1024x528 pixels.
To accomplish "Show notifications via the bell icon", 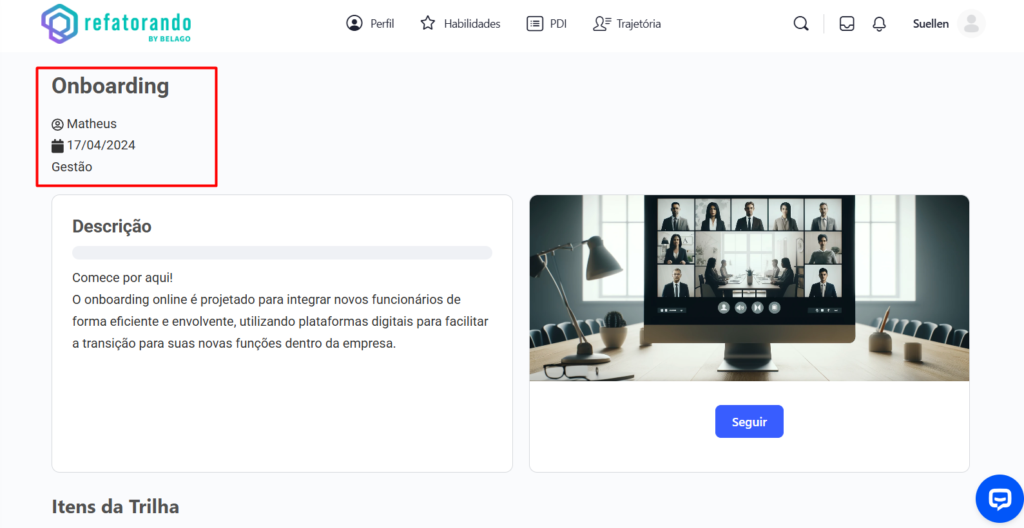I will [x=879, y=24].
